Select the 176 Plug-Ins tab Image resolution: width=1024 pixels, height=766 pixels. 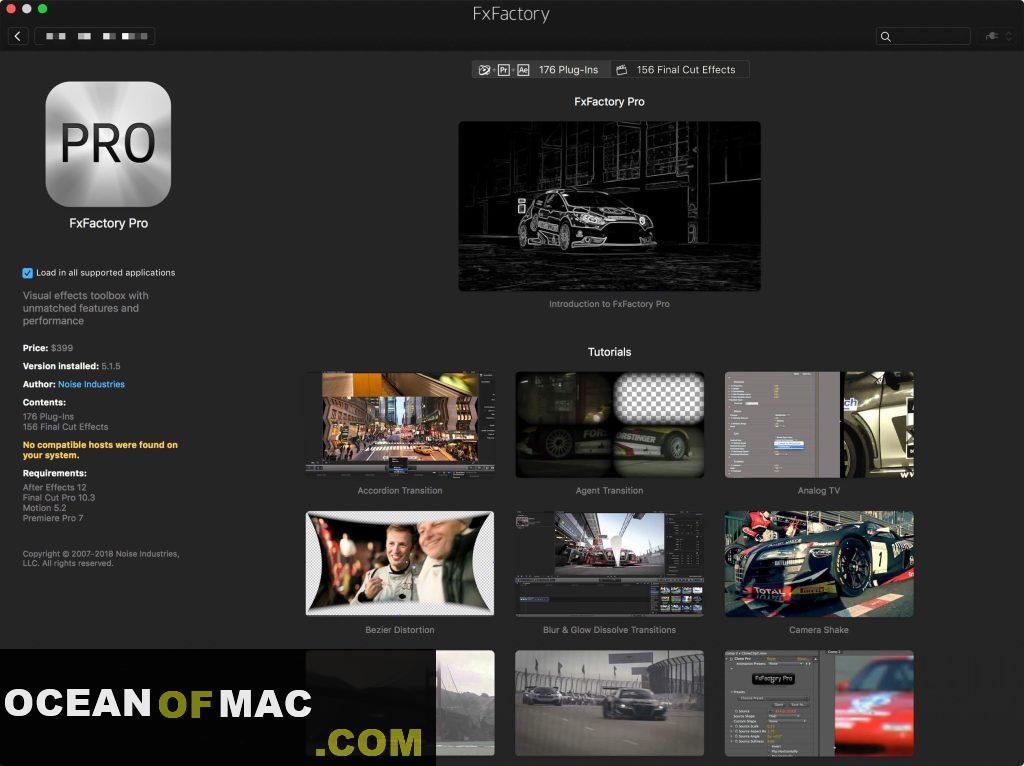[542, 70]
